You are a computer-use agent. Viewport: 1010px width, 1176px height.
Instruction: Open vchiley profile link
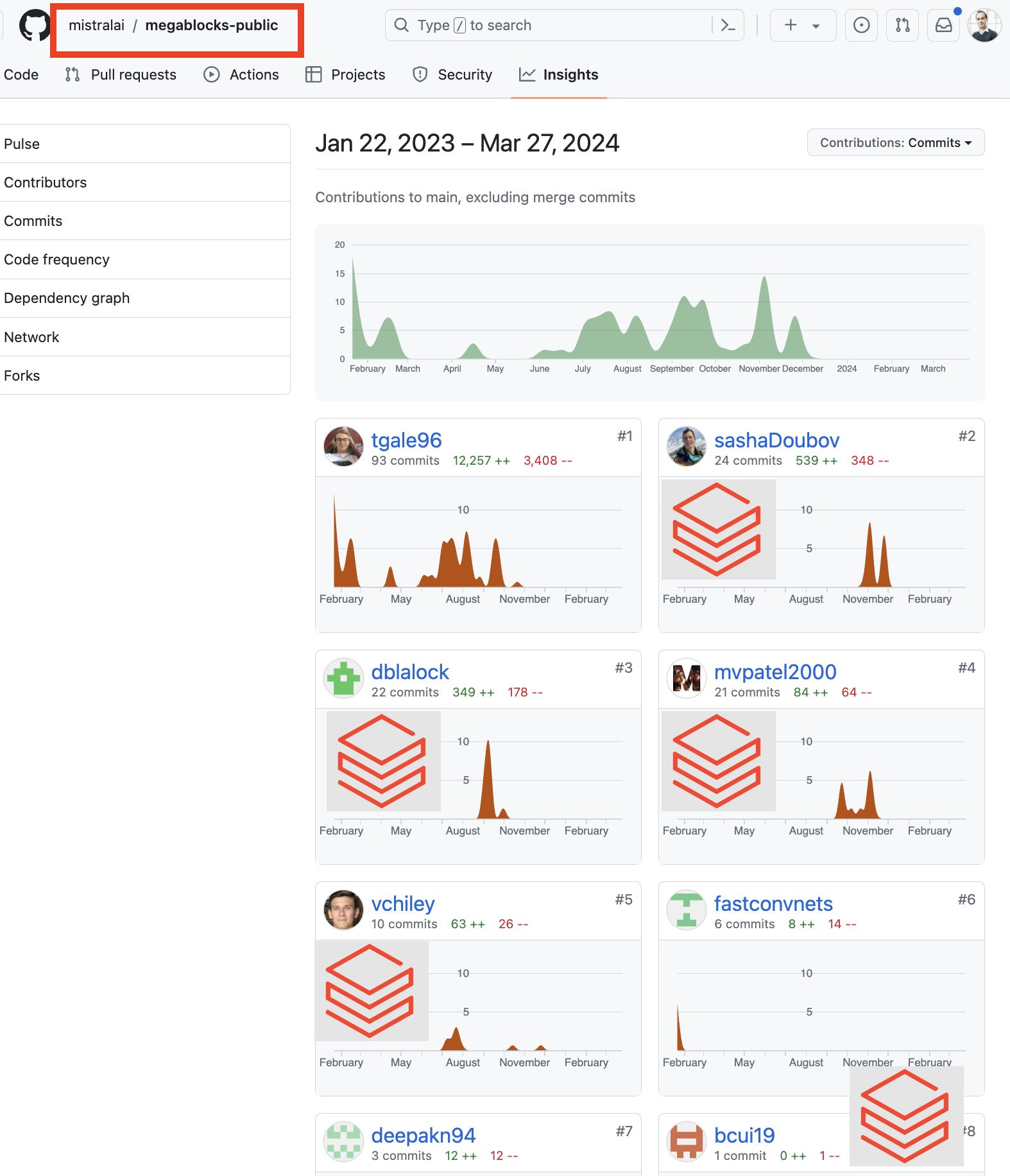(403, 904)
